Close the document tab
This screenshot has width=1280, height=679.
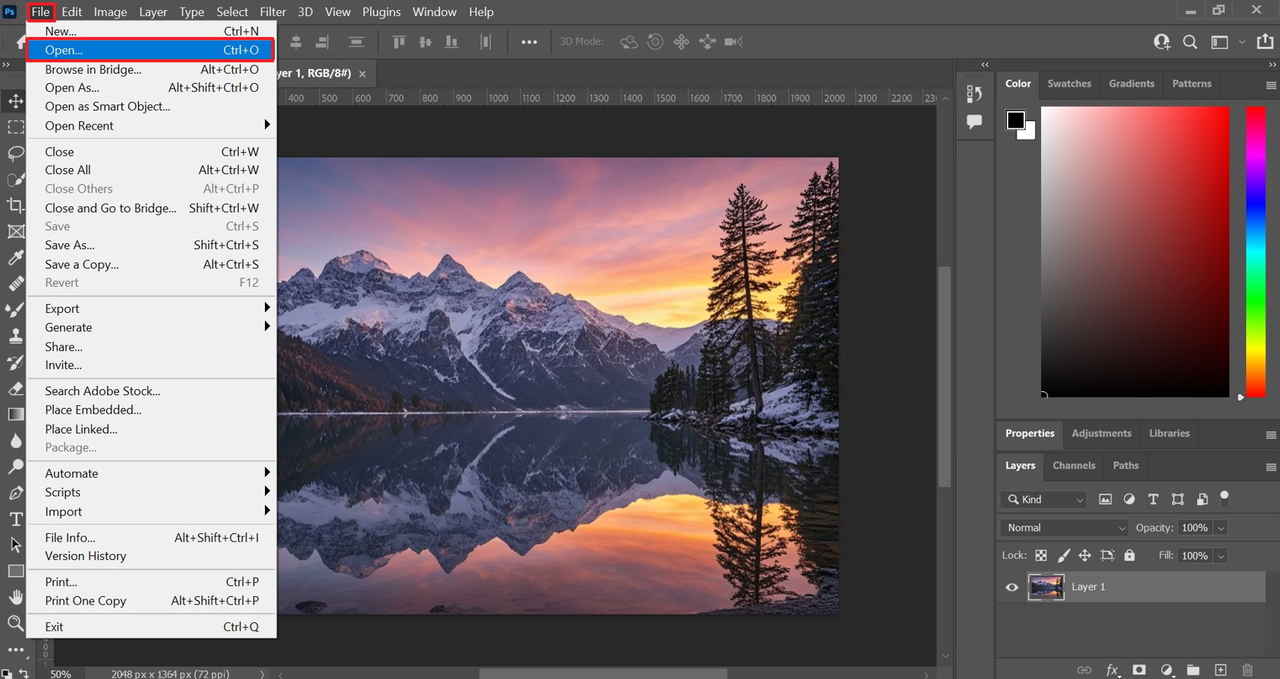click(362, 74)
